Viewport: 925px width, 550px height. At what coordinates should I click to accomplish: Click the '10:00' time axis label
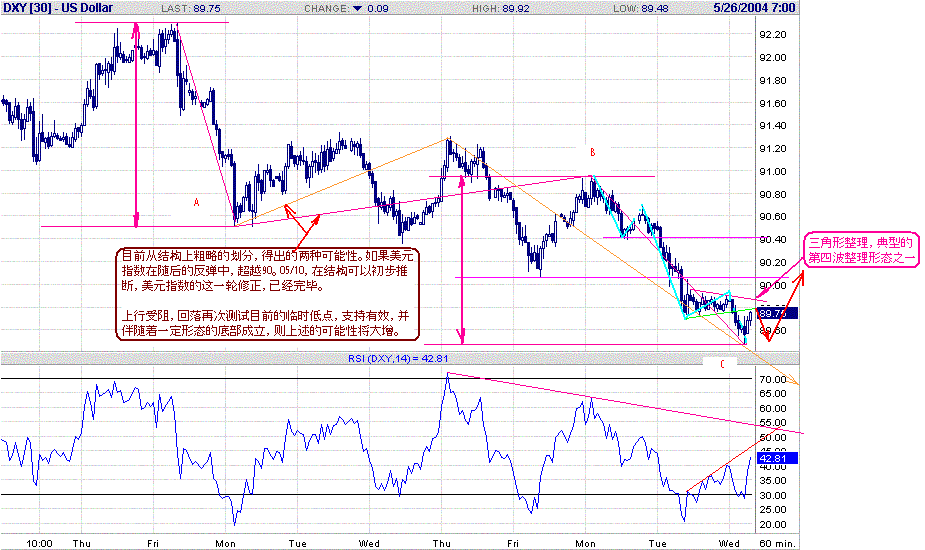coord(40,544)
